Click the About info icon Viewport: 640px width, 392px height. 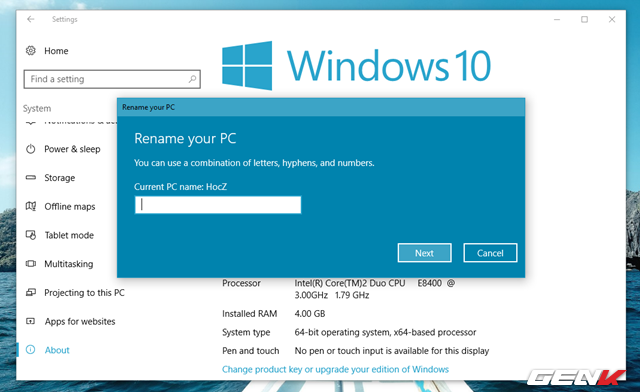coord(31,350)
